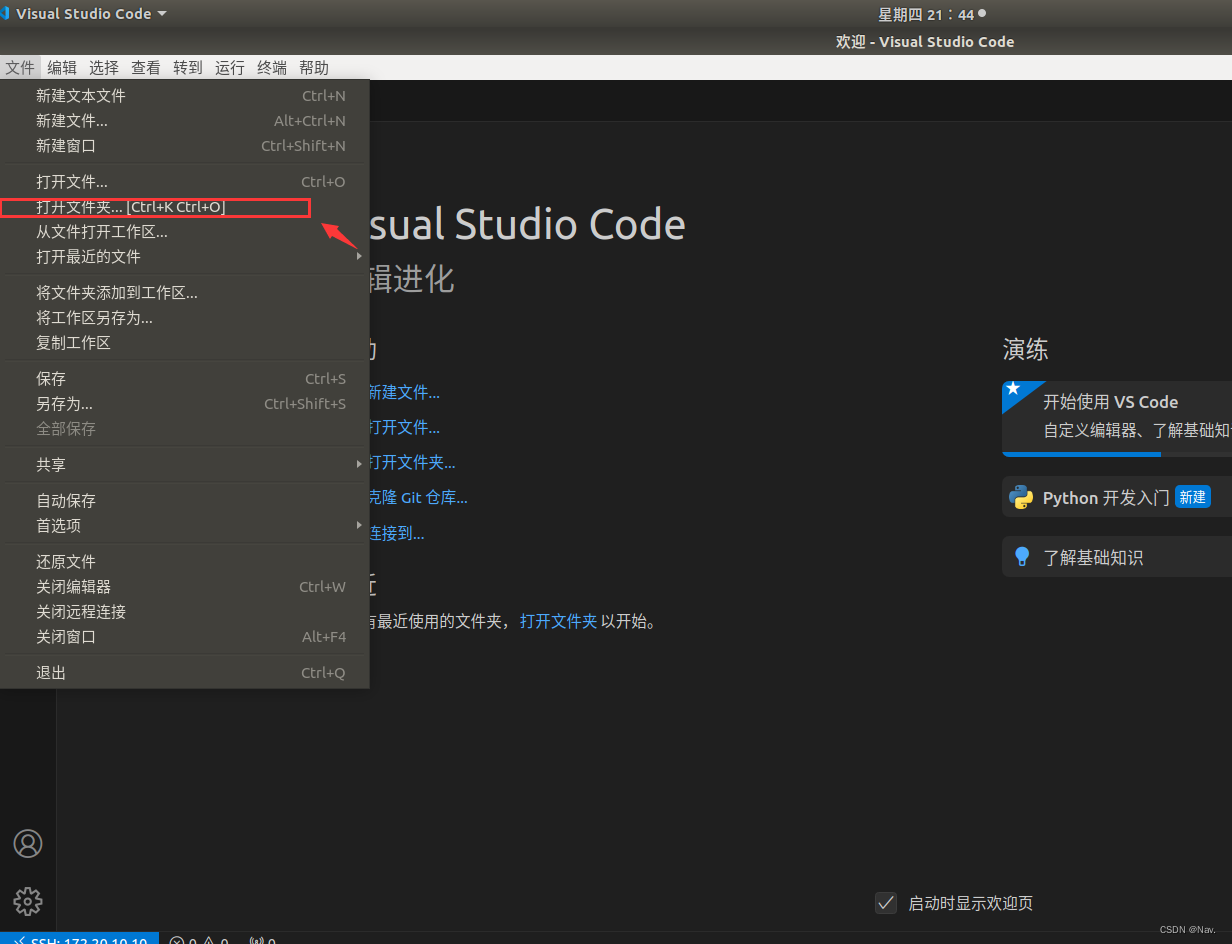The width and height of the screenshot is (1232, 944).
Task: Click the account icon in the activity bar
Action: point(28,843)
